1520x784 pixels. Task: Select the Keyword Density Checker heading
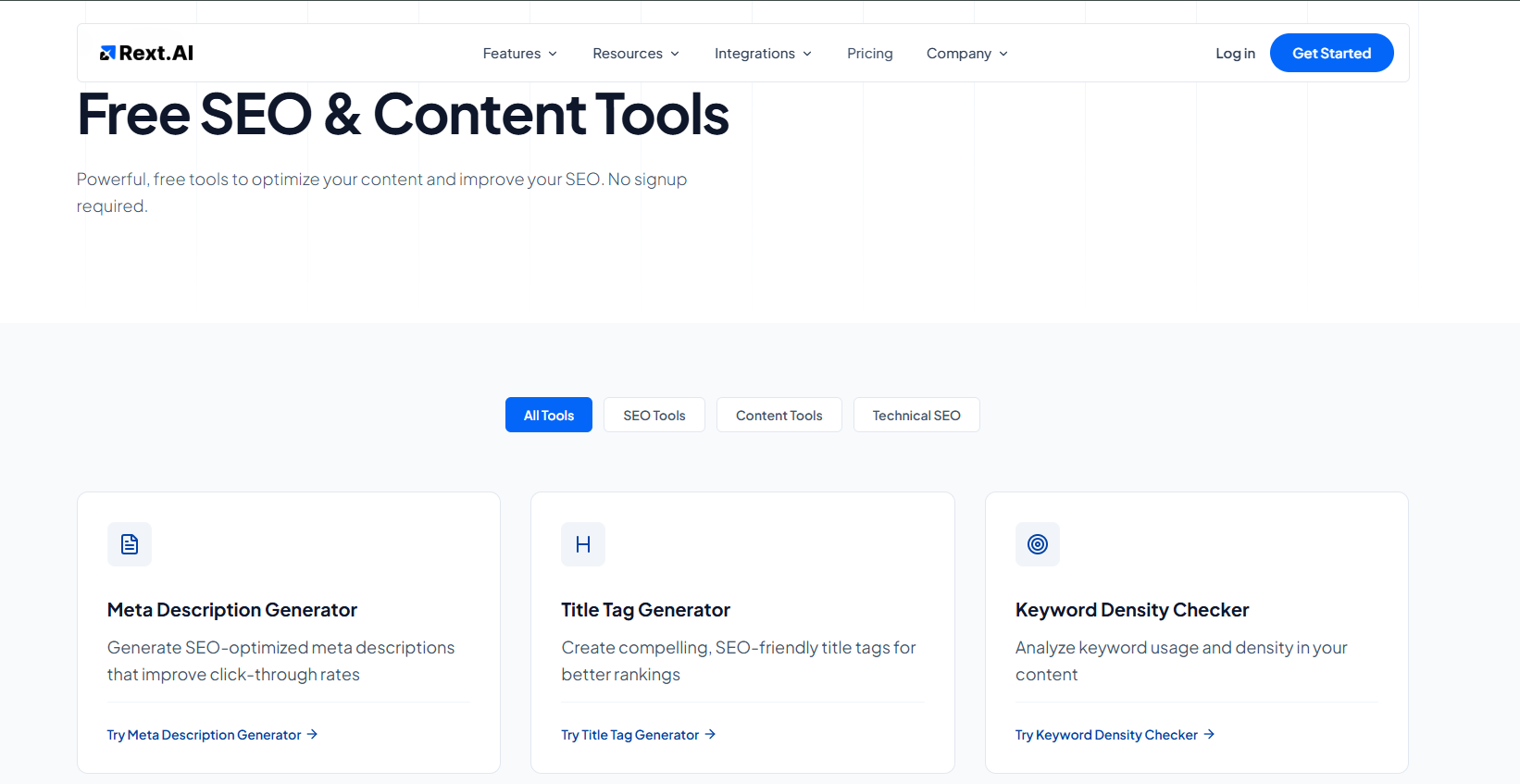1132,610
